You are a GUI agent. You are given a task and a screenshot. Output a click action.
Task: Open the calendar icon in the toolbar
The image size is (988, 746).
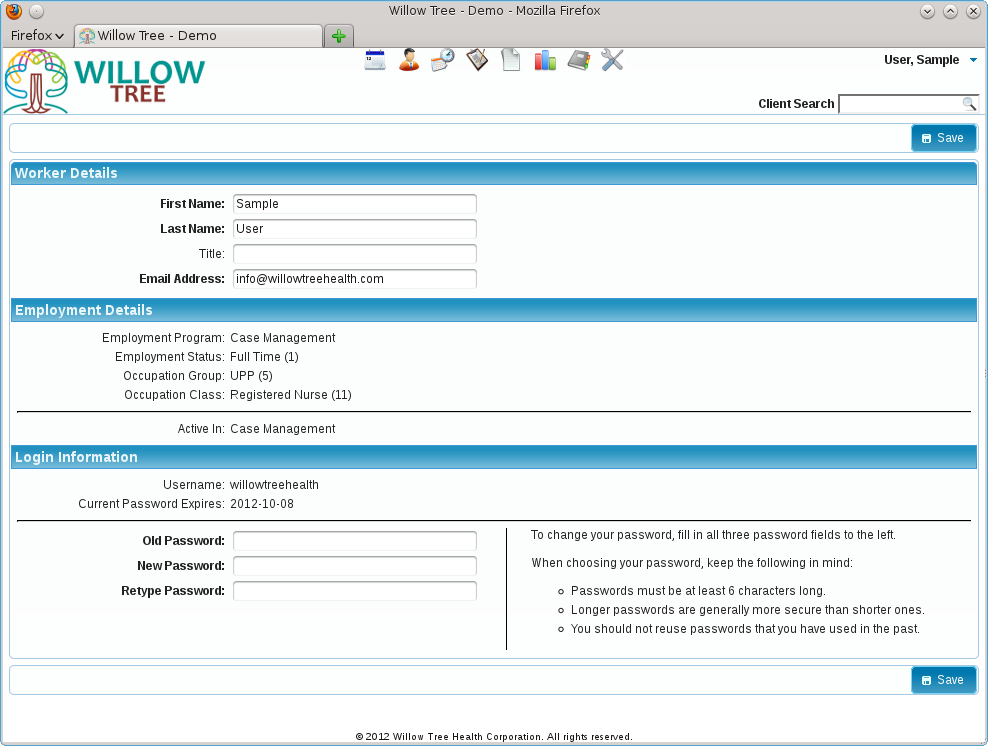[x=375, y=60]
